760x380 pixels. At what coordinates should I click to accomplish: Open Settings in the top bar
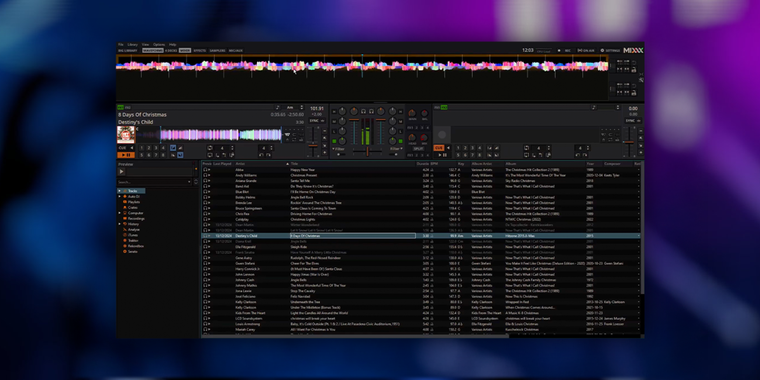coord(610,50)
